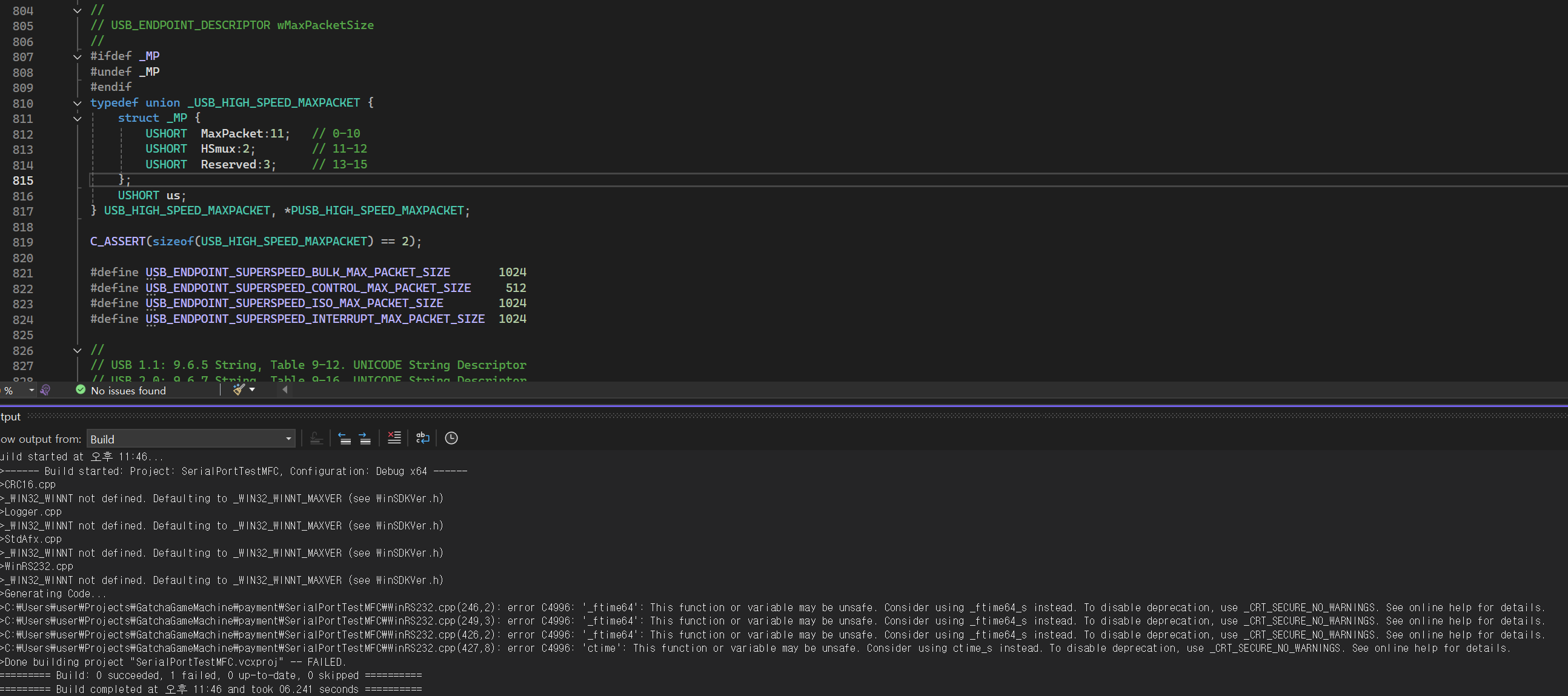This screenshot has height=696, width=1568.
Task: Toggle timestamps clock icon in output
Action: pyautogui.click(x=451, y=438)
